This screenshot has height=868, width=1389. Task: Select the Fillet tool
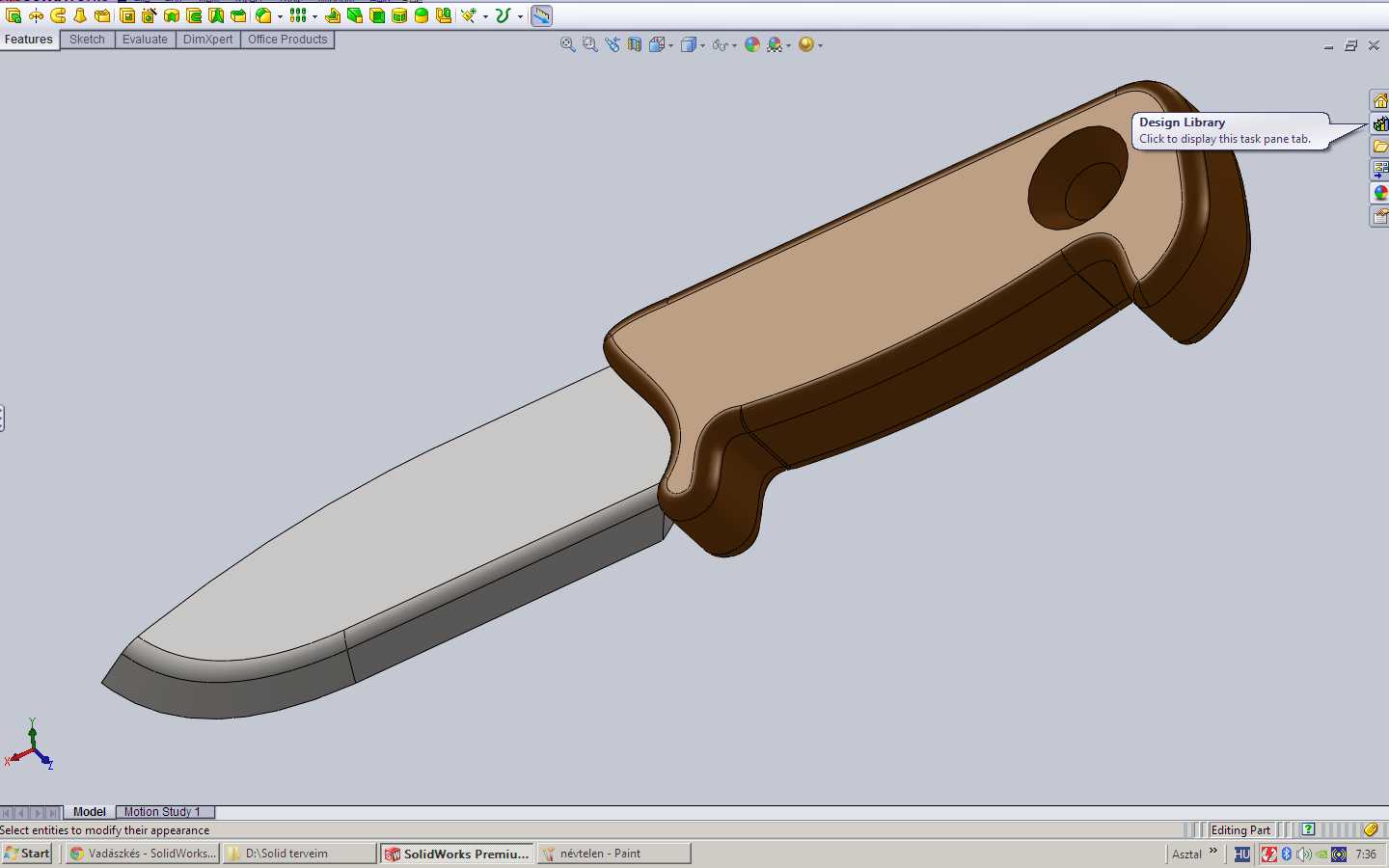[x=263, y=15]
